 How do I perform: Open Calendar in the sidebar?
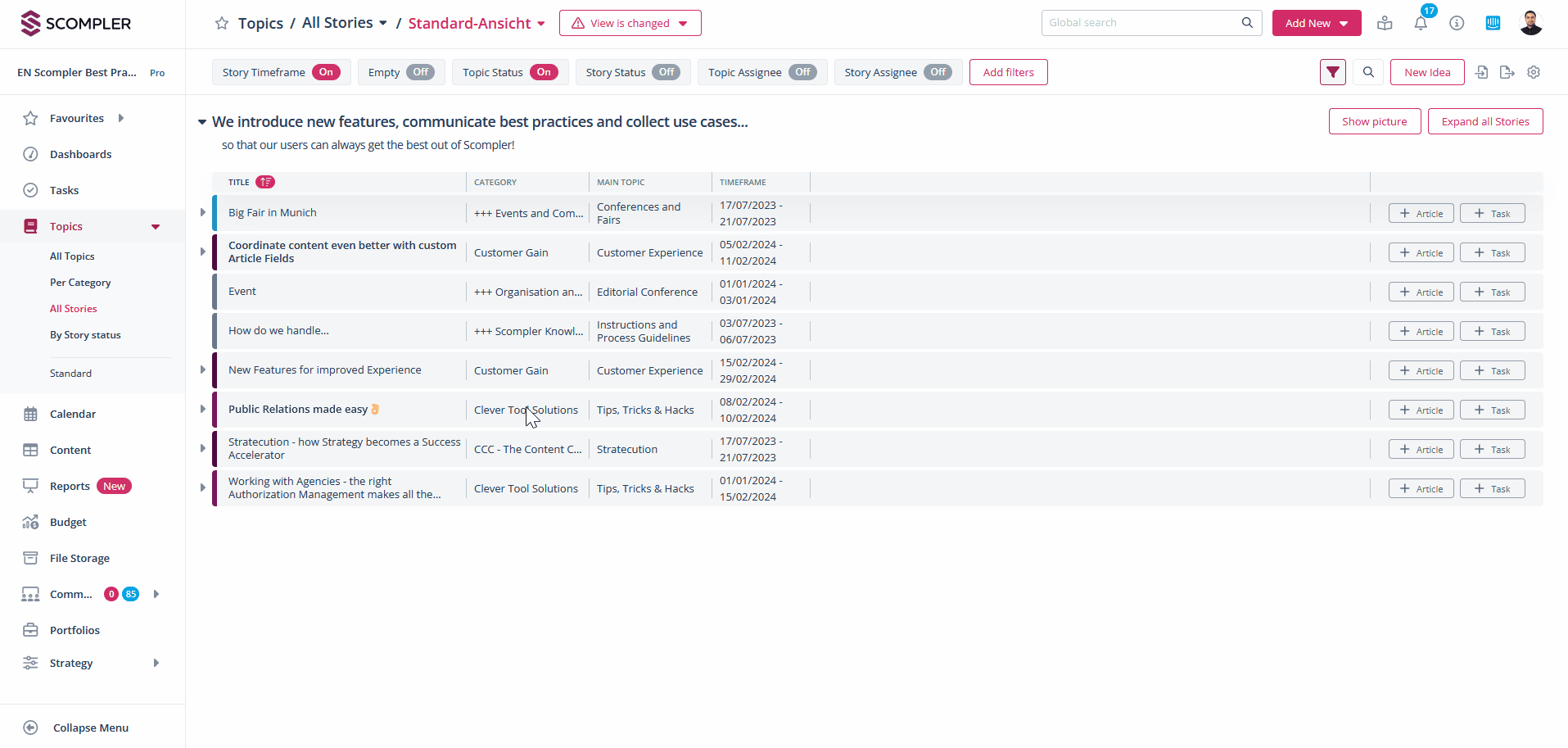point(73,414)
